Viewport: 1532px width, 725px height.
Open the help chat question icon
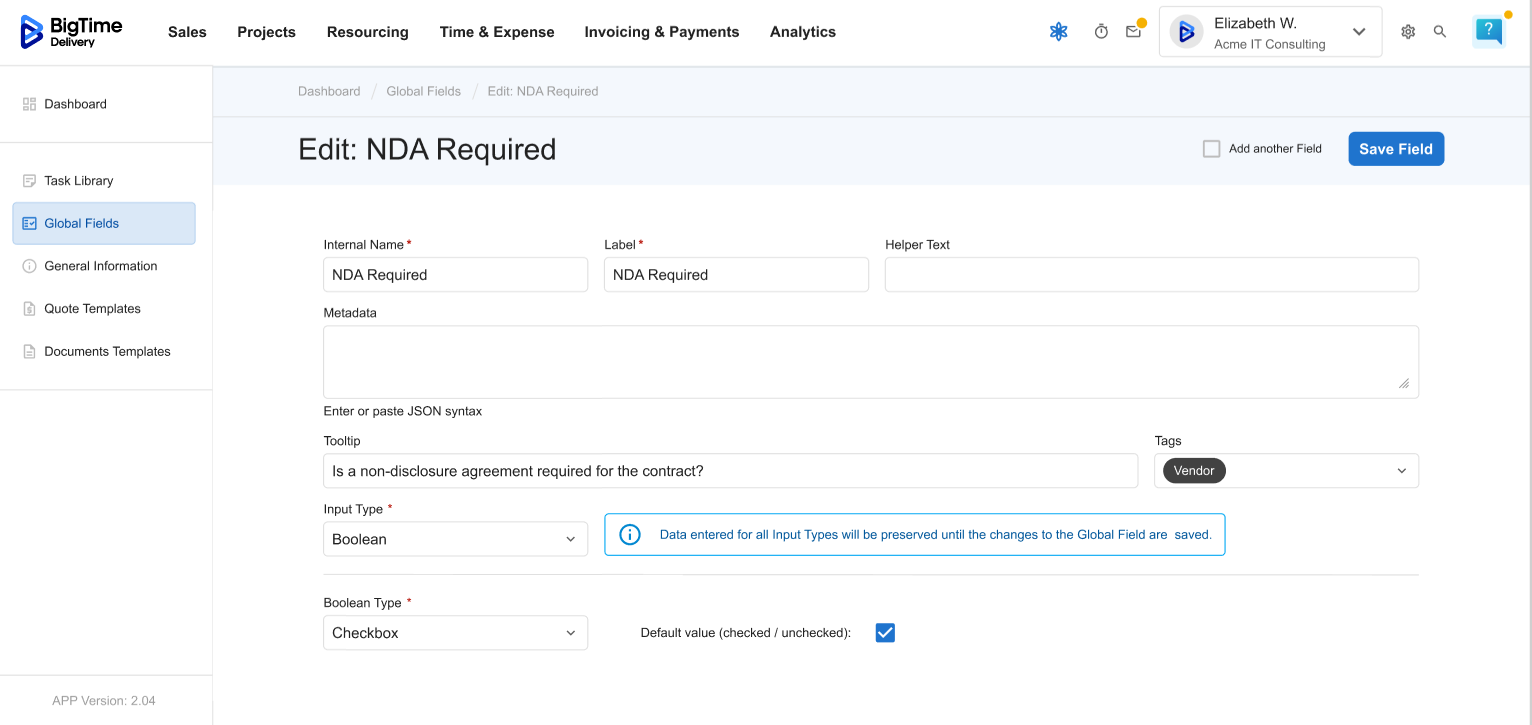(x=1488, y=31)
